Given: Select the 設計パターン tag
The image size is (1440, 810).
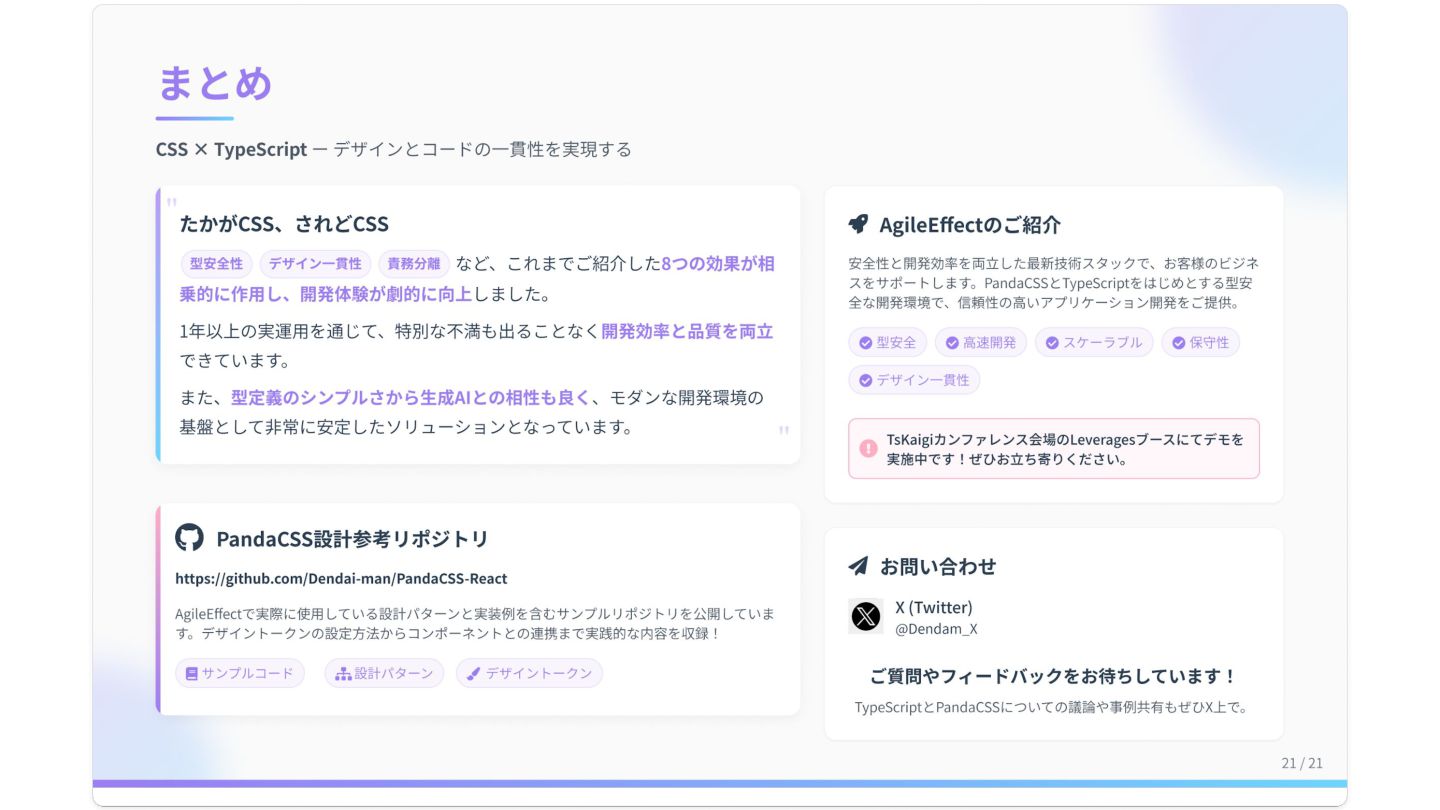Looking at the screenshot, I should (x=384, y=673).
